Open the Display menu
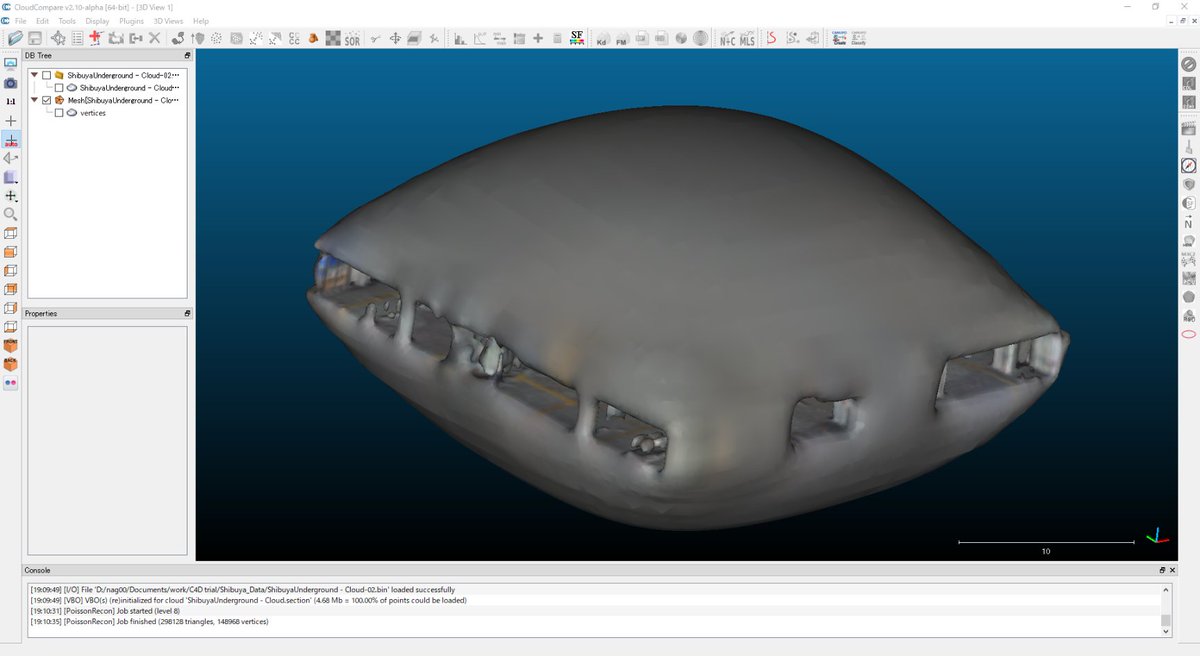The height and width of the screenshot is (656, 1200). [98, 21]
